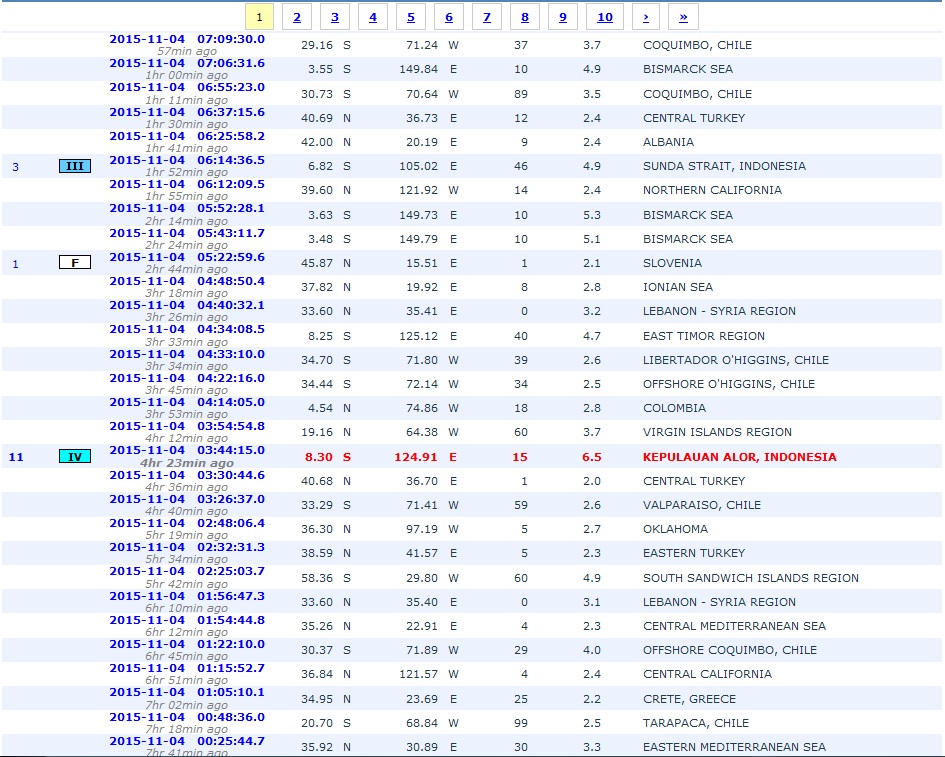This screenshot has height=757, width=945.
Task: Select ALBANIA region text
Action: point(668,142)
